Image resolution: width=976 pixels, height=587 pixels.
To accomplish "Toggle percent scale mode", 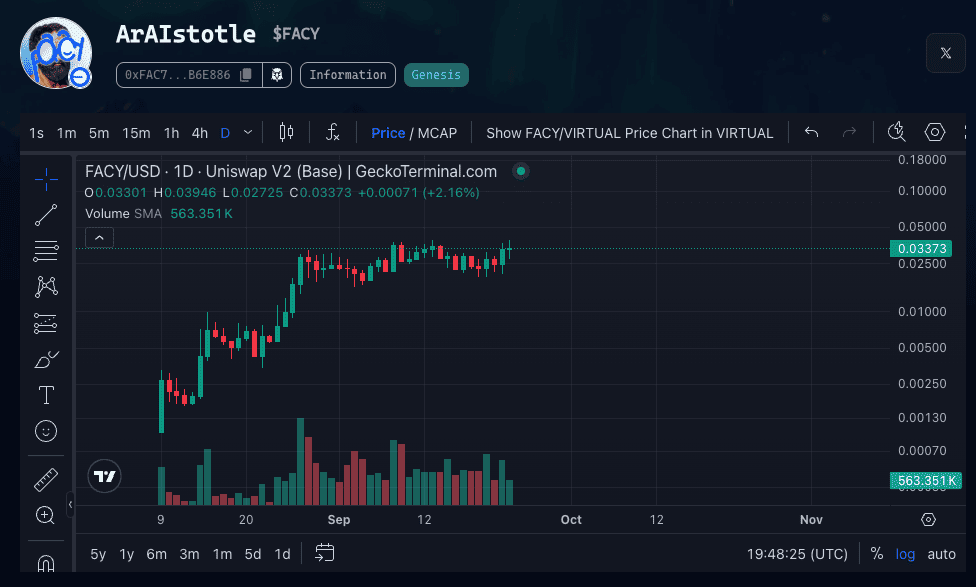I will tap(877, 554).
